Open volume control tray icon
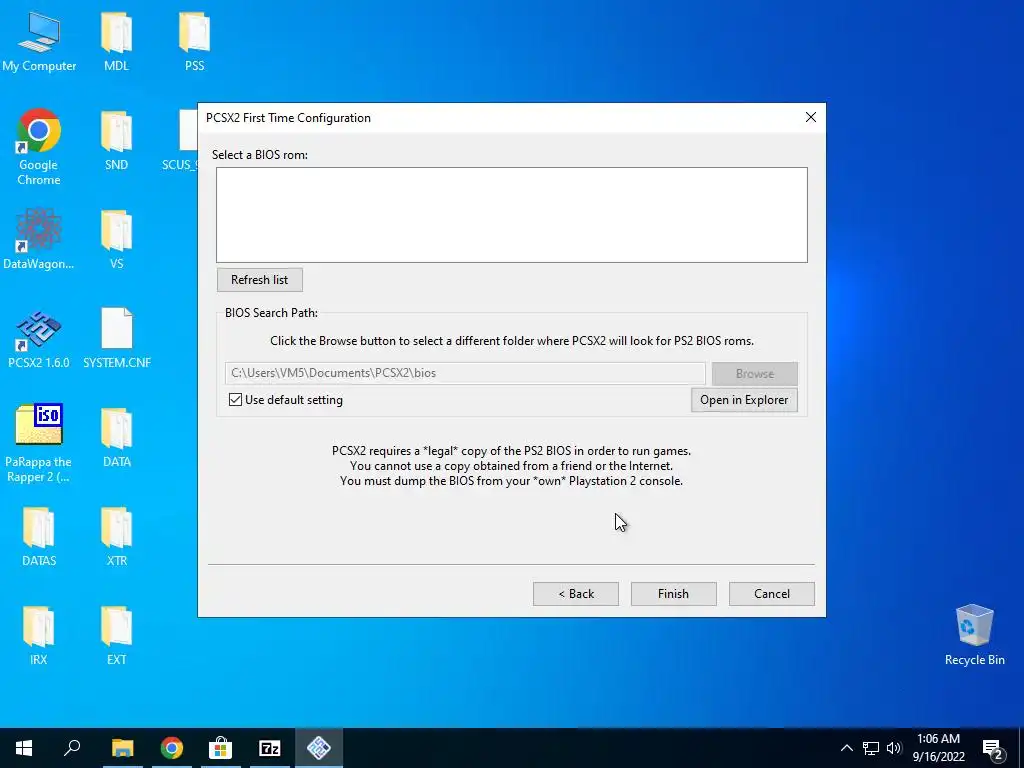 [x=894, y=748]
